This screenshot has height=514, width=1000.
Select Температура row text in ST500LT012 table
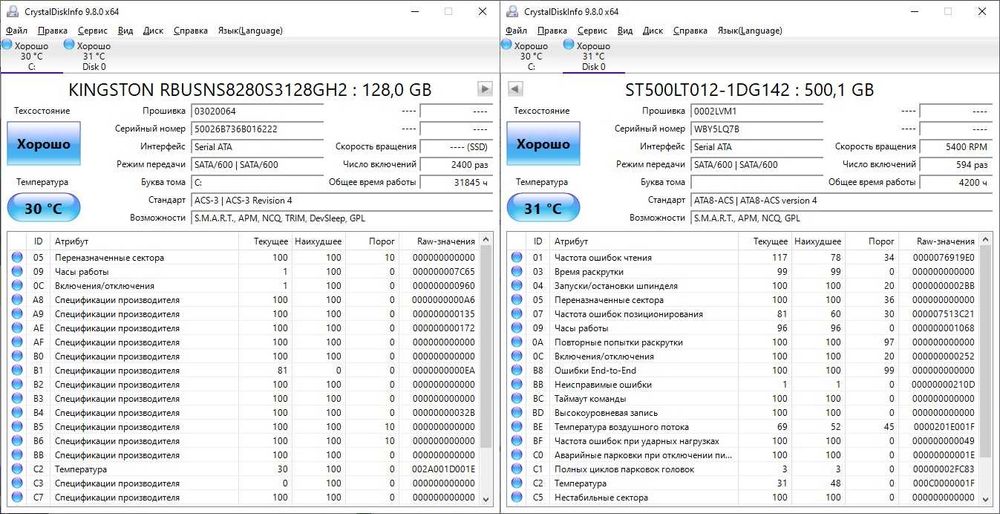click(x=580, y=483)
